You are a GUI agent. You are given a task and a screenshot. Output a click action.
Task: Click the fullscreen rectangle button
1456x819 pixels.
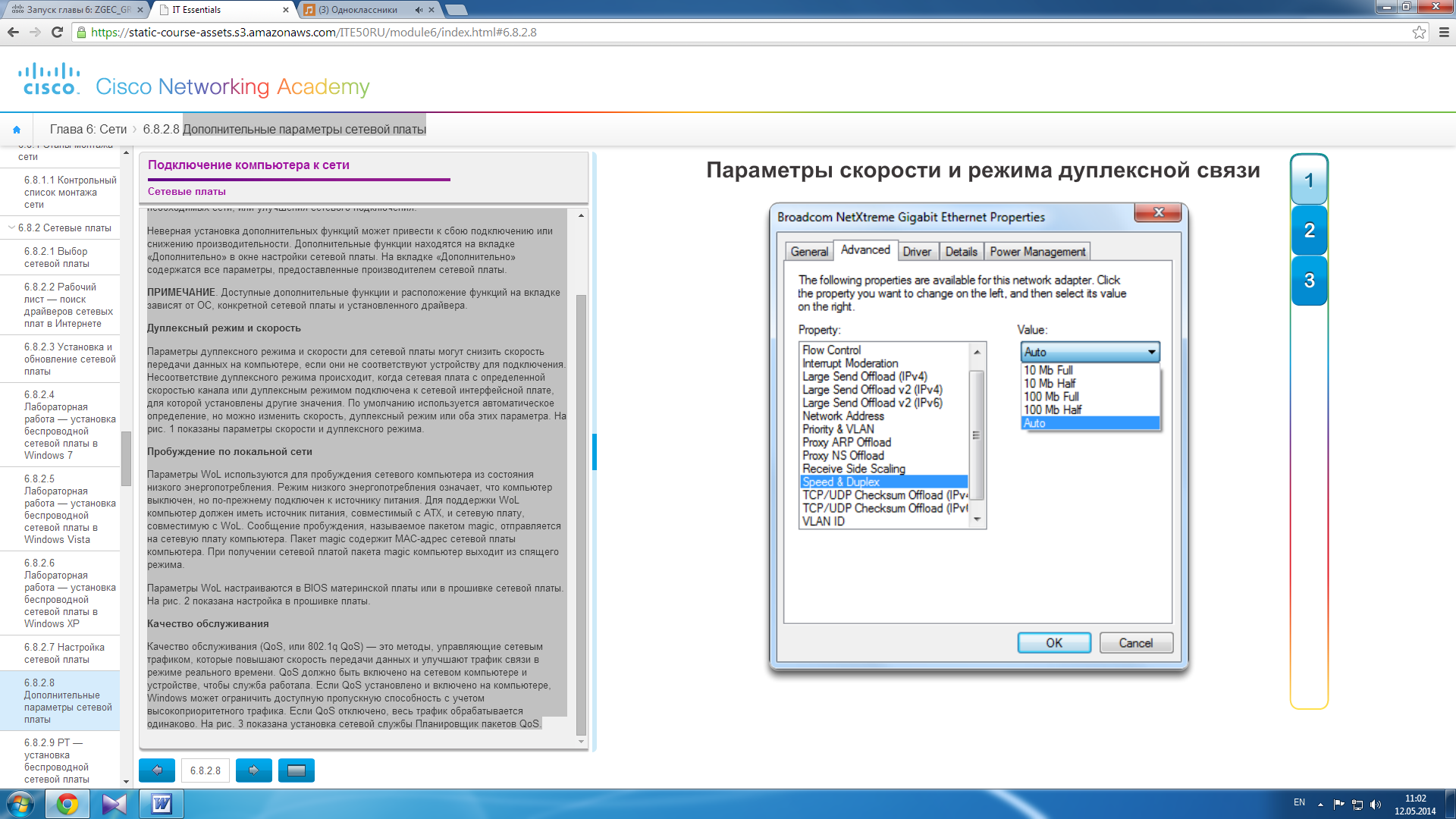[x=296, y=770]
